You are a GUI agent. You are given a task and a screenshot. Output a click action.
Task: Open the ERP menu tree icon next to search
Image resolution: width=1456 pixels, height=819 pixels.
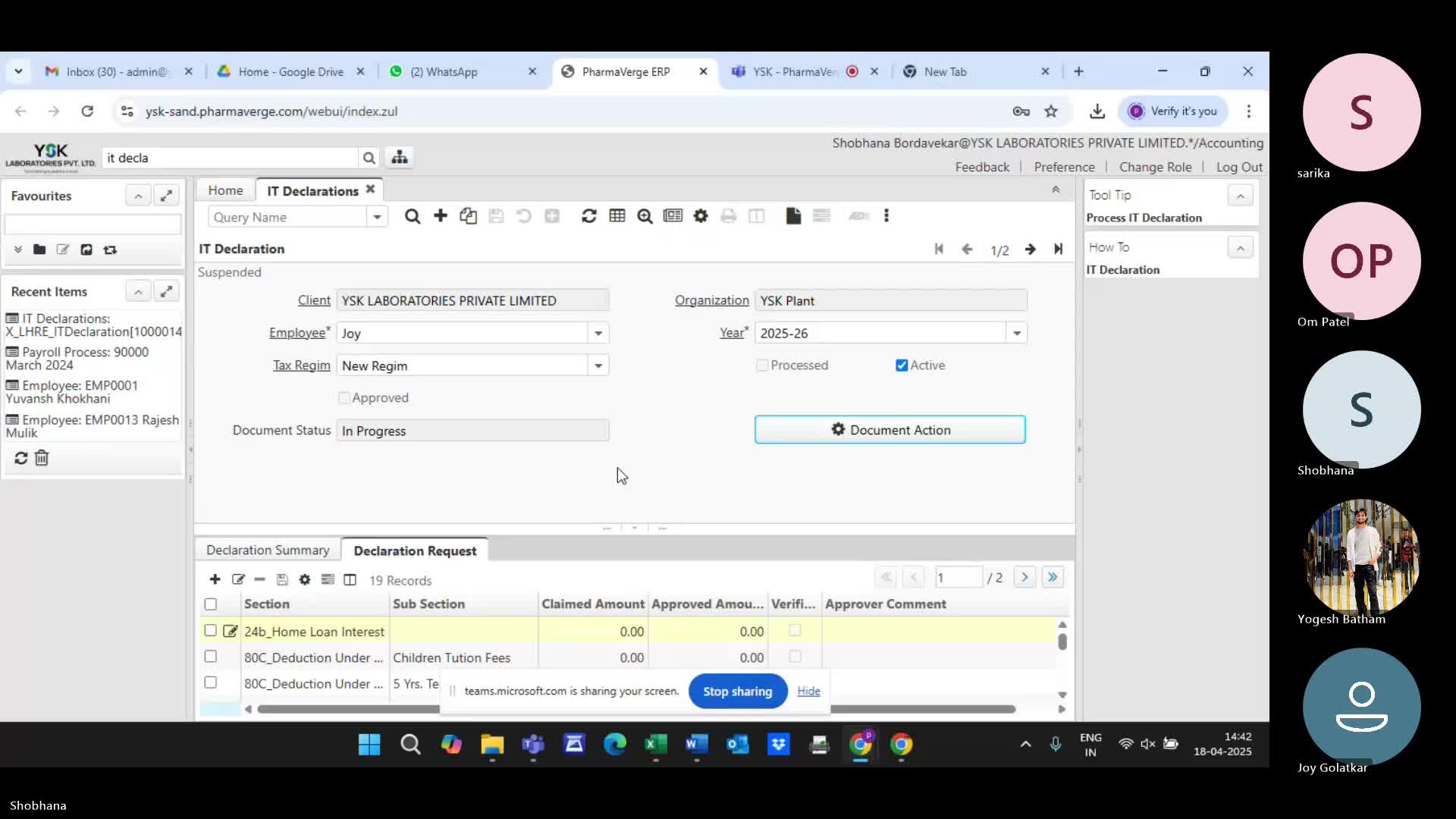[400, 158]
